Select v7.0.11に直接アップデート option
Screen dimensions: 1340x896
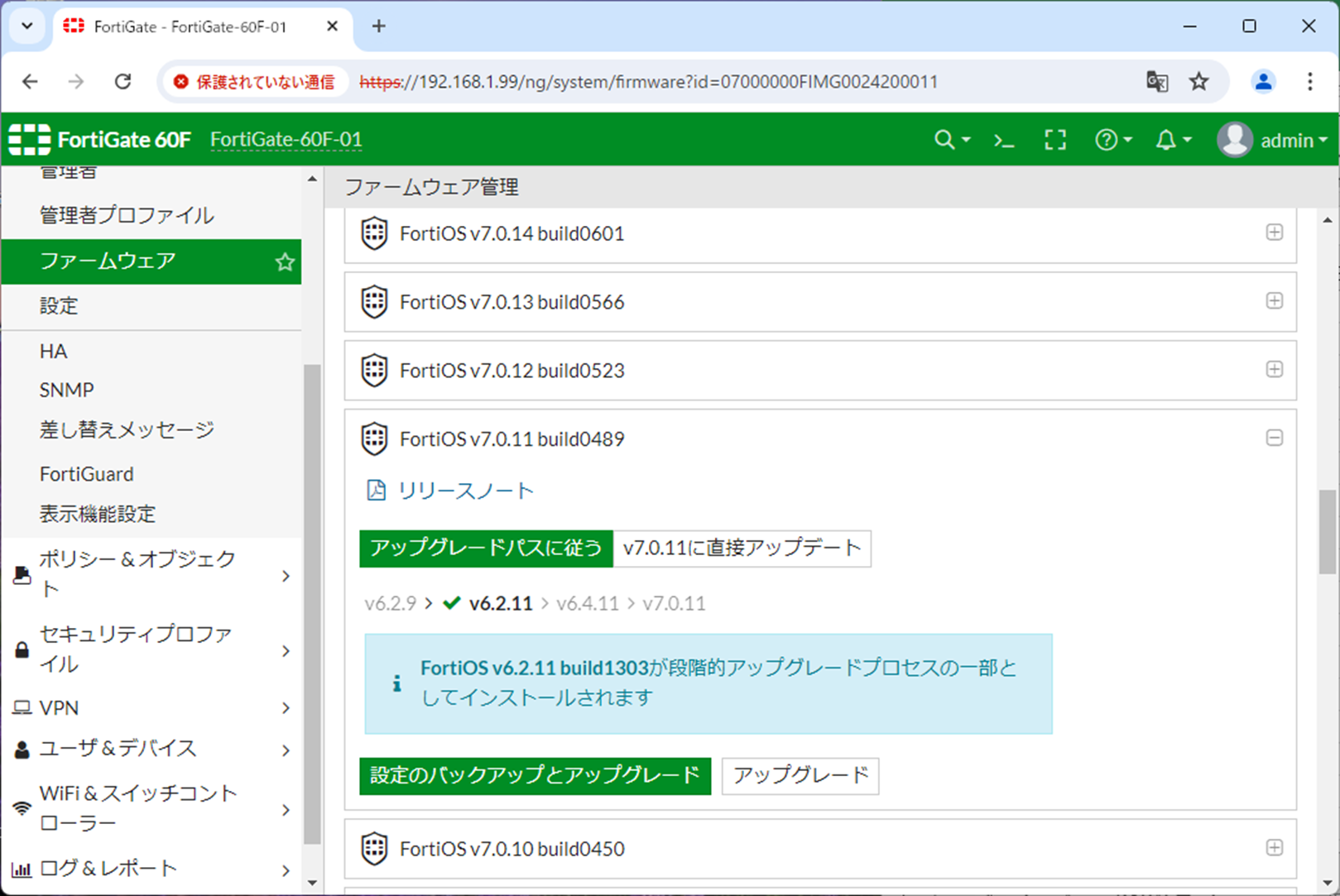click(742, 549)
